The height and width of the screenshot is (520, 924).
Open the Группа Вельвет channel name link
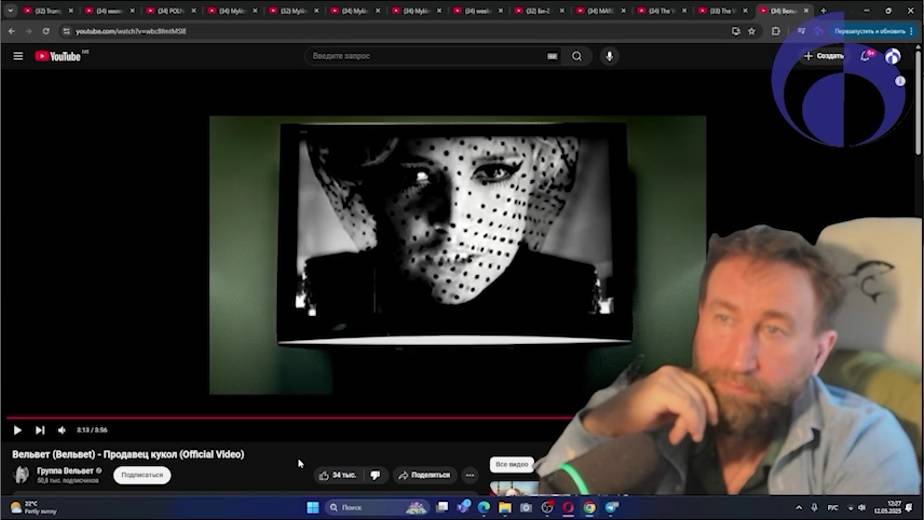coord(65,471)
